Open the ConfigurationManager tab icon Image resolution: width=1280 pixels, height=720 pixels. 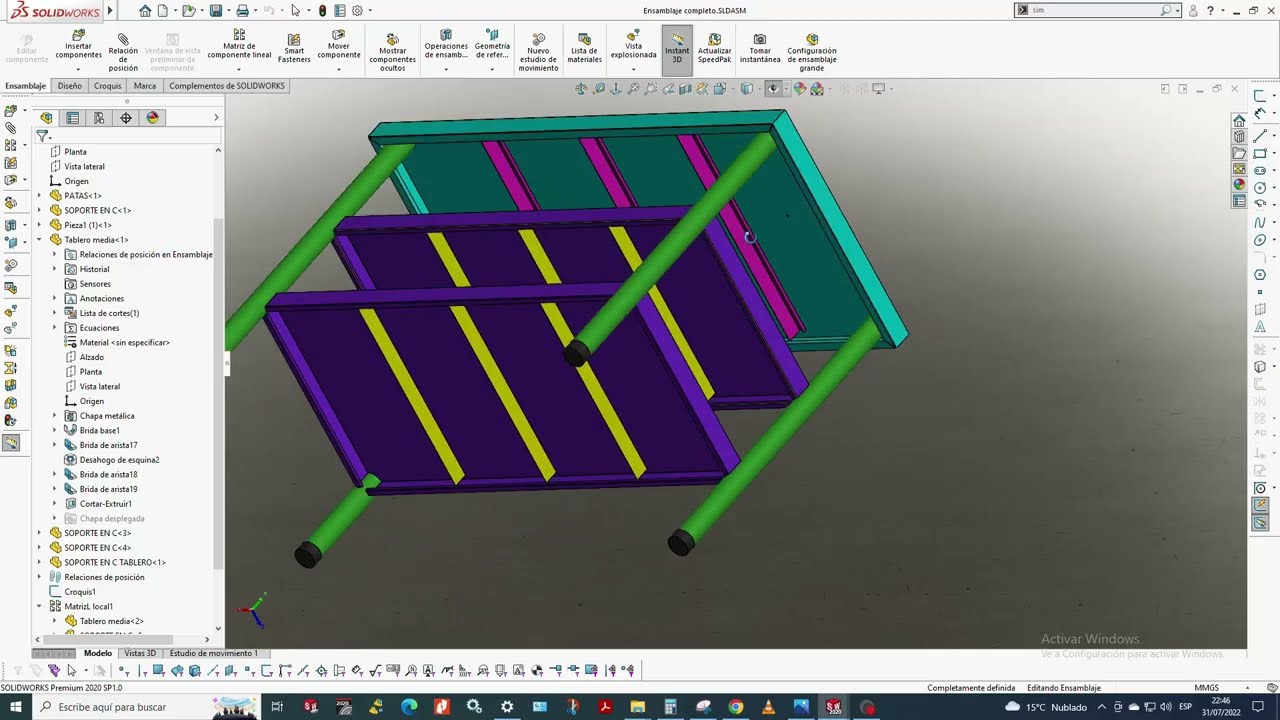pos(99,118)
